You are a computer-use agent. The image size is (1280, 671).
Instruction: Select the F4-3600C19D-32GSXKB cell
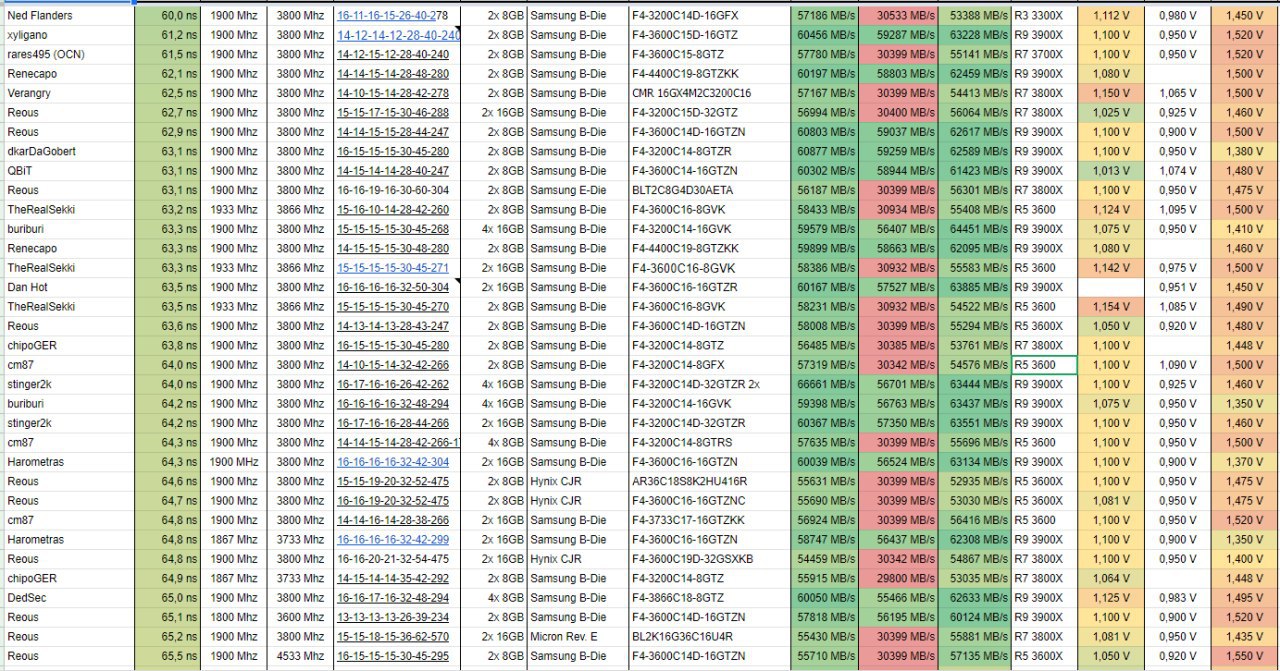(710, 559)
